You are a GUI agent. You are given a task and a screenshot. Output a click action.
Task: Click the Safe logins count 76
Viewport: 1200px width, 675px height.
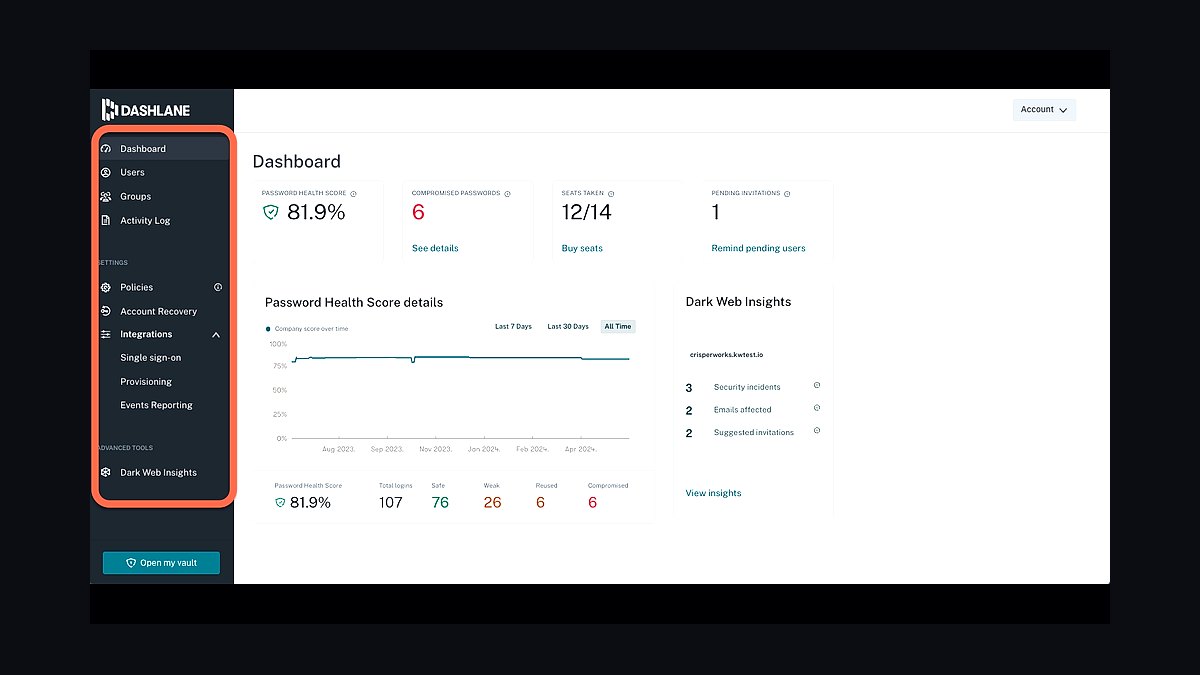(440, 502)
